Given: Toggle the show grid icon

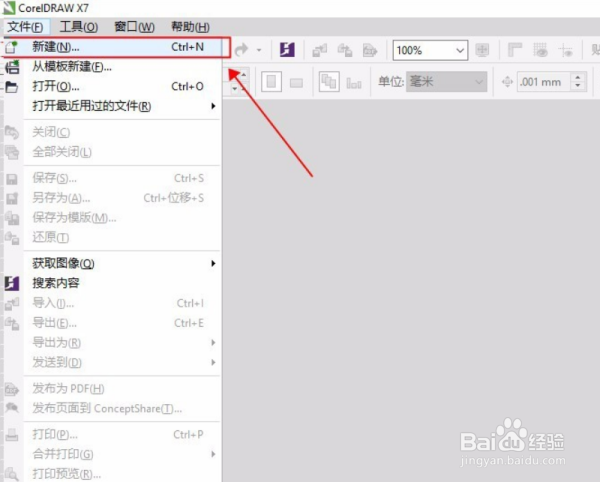Looking at the screenshot, I should point(541,50).
